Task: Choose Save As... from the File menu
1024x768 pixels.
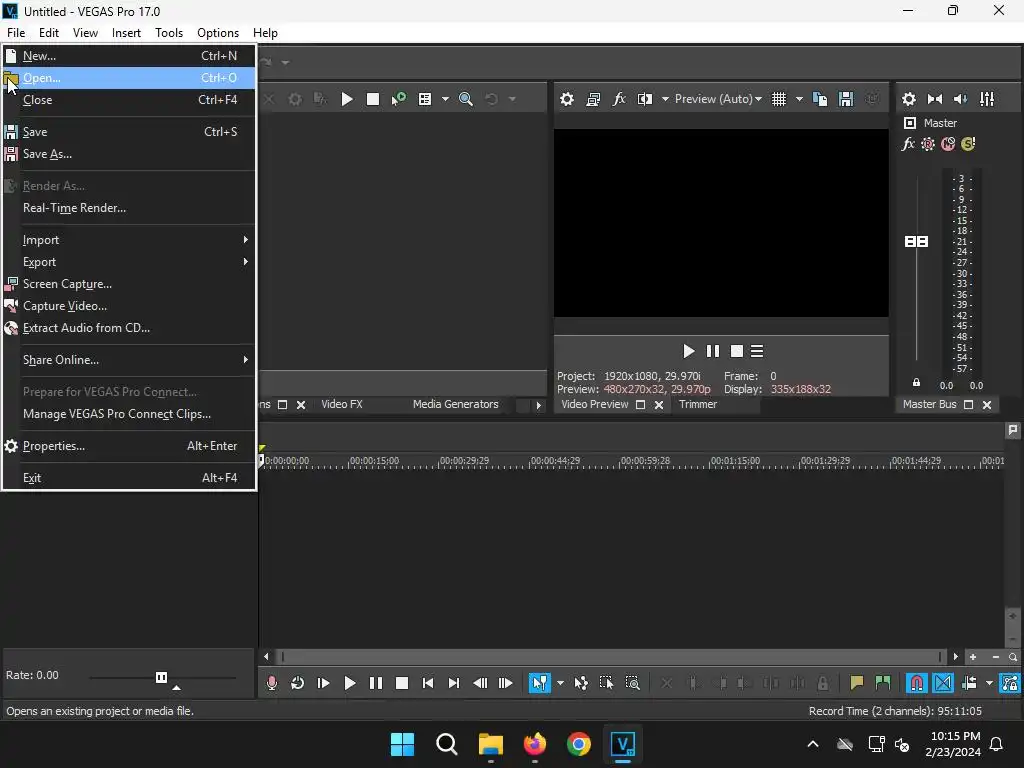Action: (x=129, y=154)
